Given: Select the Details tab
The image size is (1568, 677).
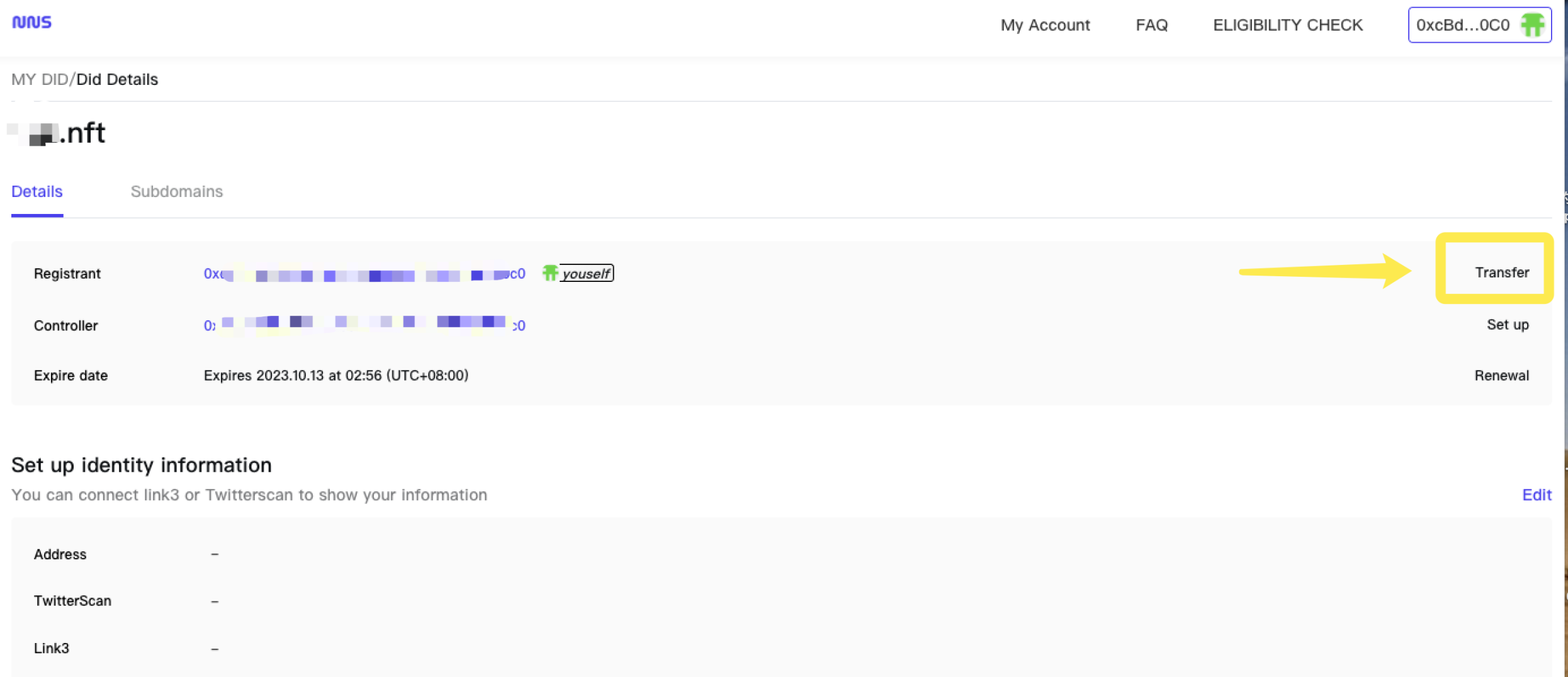Looking at the screenshot, I should [37, 191].
